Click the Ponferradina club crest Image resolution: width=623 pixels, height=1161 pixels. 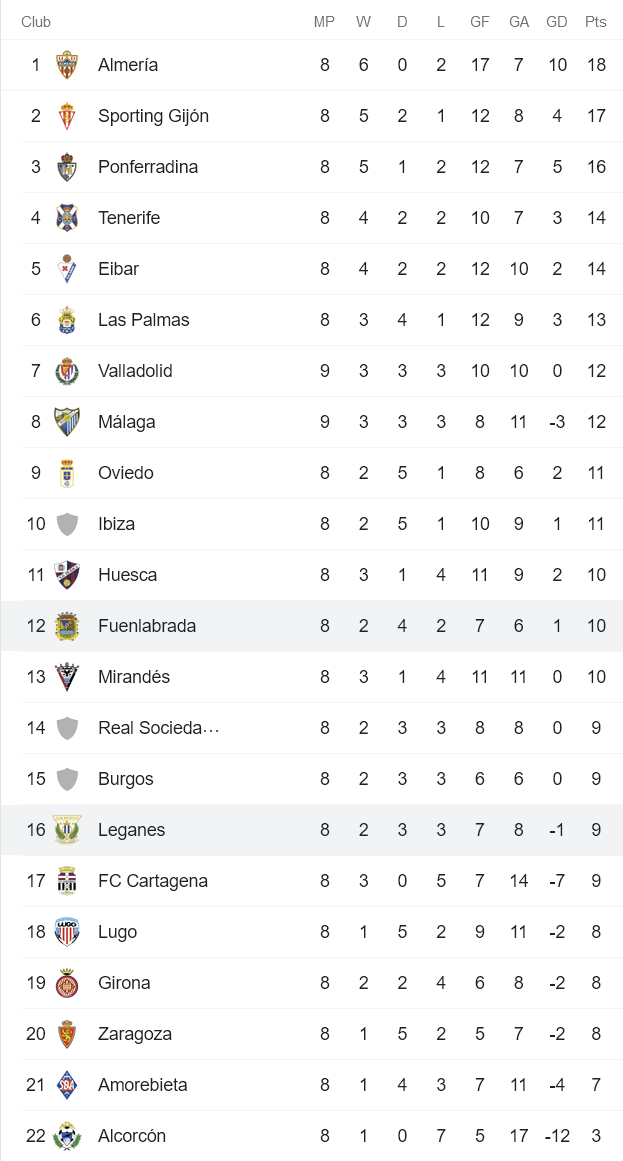67,167
